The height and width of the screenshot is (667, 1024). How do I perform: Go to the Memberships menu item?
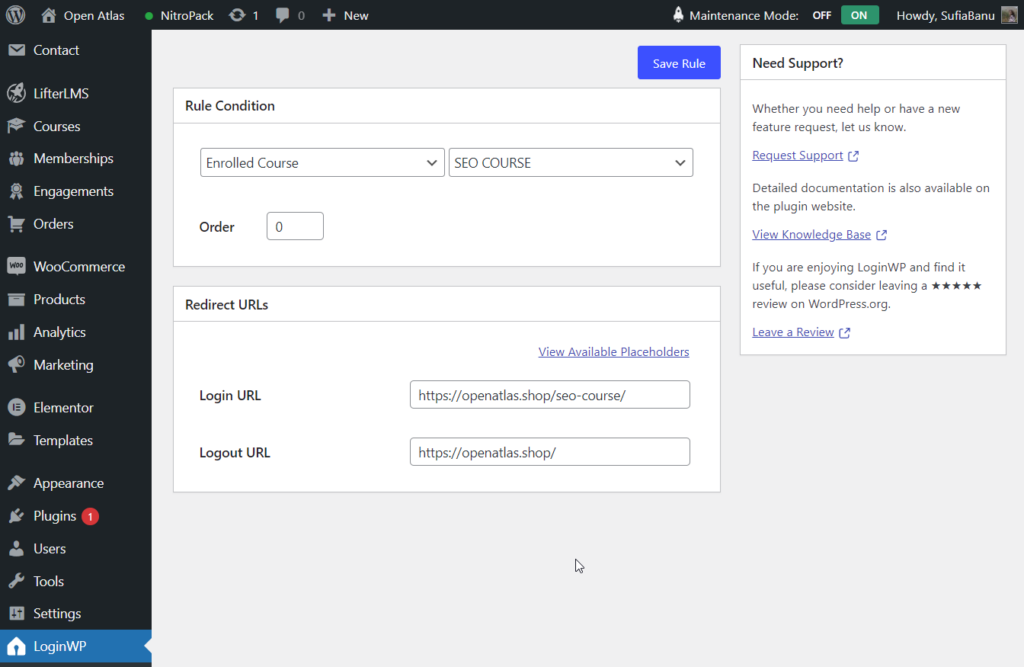click(x=76, y=158)
